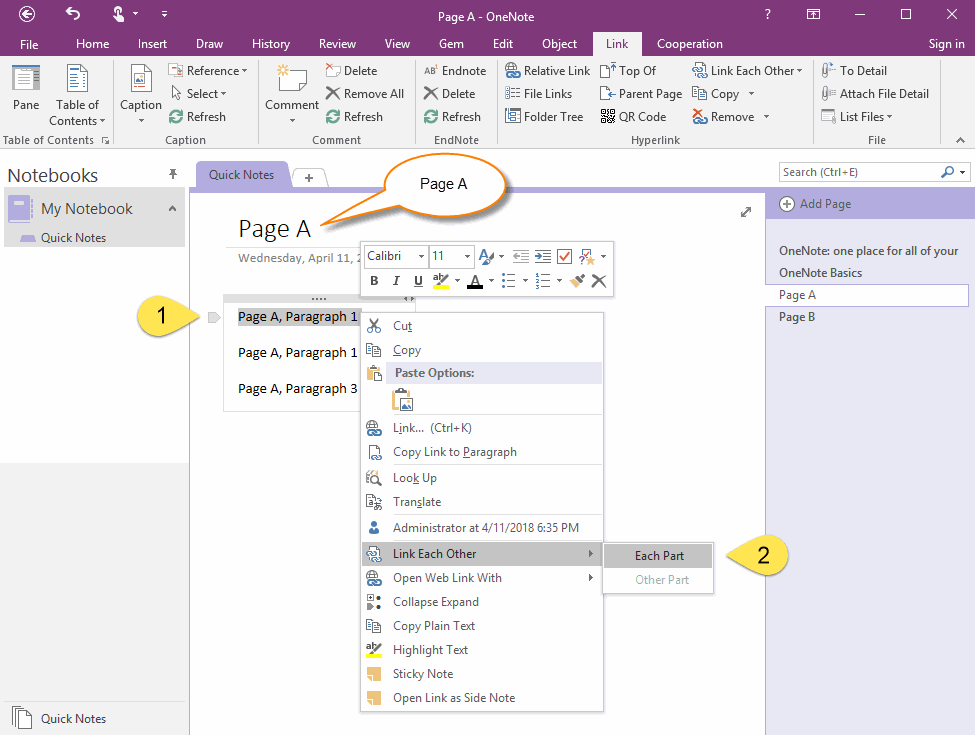Select Open Web Link With menu item

coord(482,578)
